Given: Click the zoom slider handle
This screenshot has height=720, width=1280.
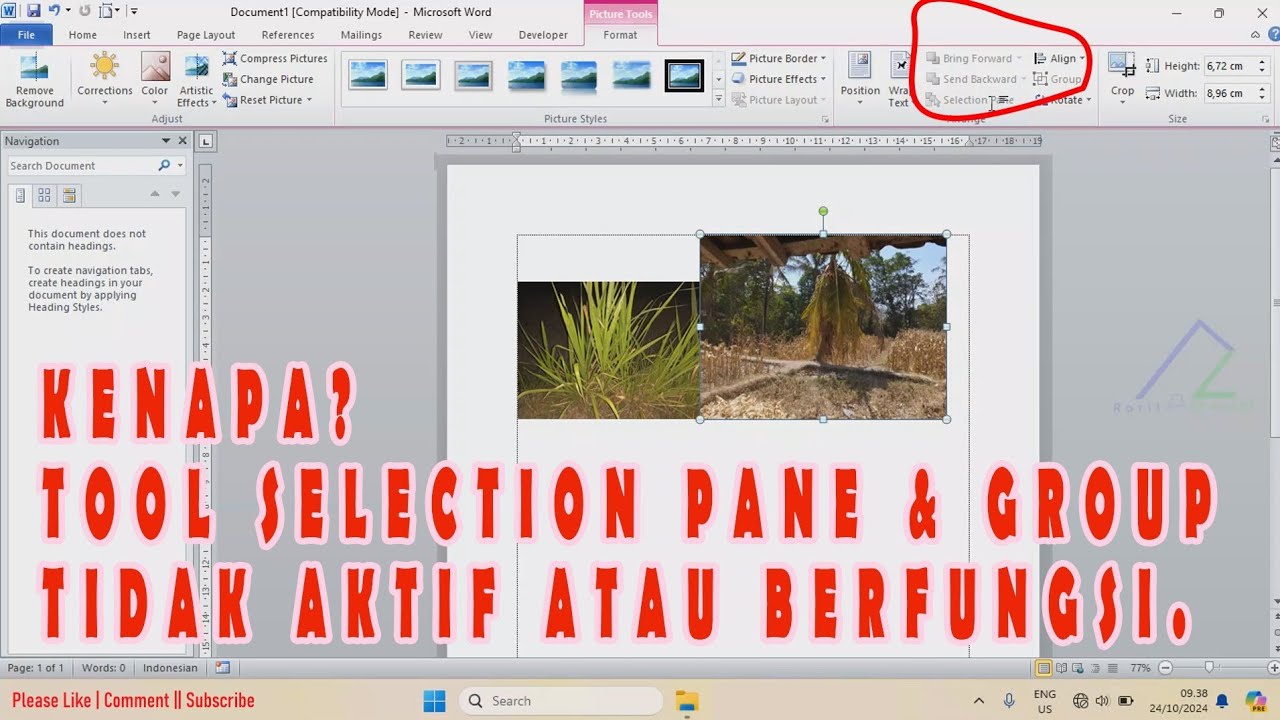Looking at the screenshot, I should 1209,668.
